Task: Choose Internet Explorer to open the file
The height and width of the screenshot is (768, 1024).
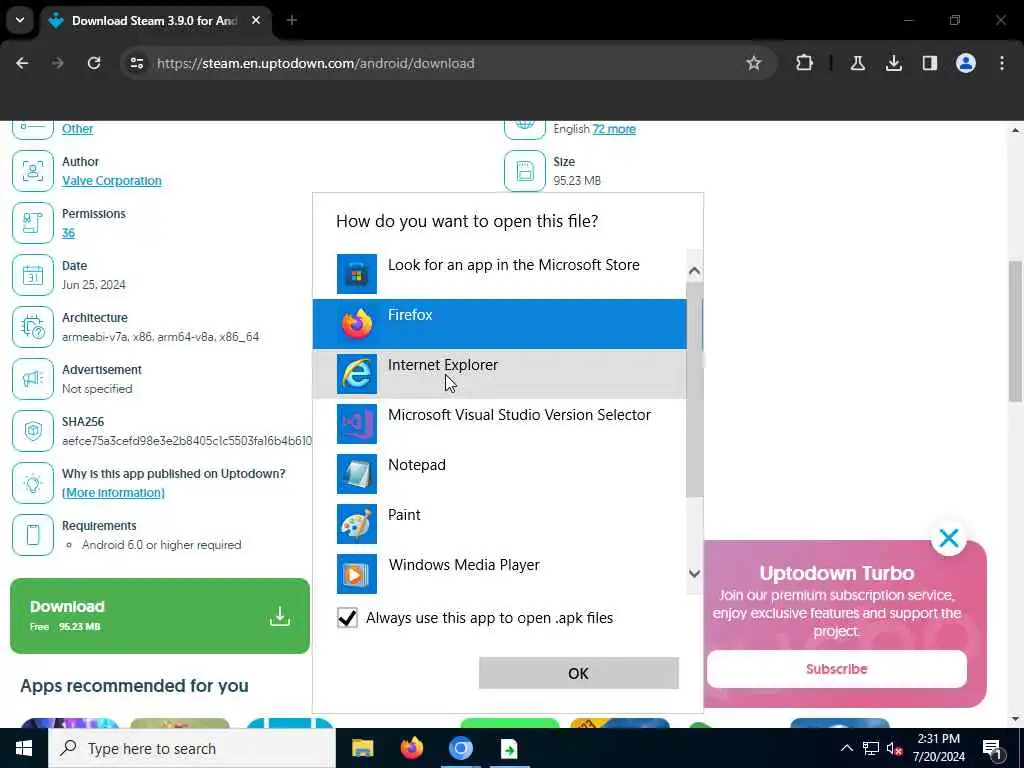Action: 500,374
